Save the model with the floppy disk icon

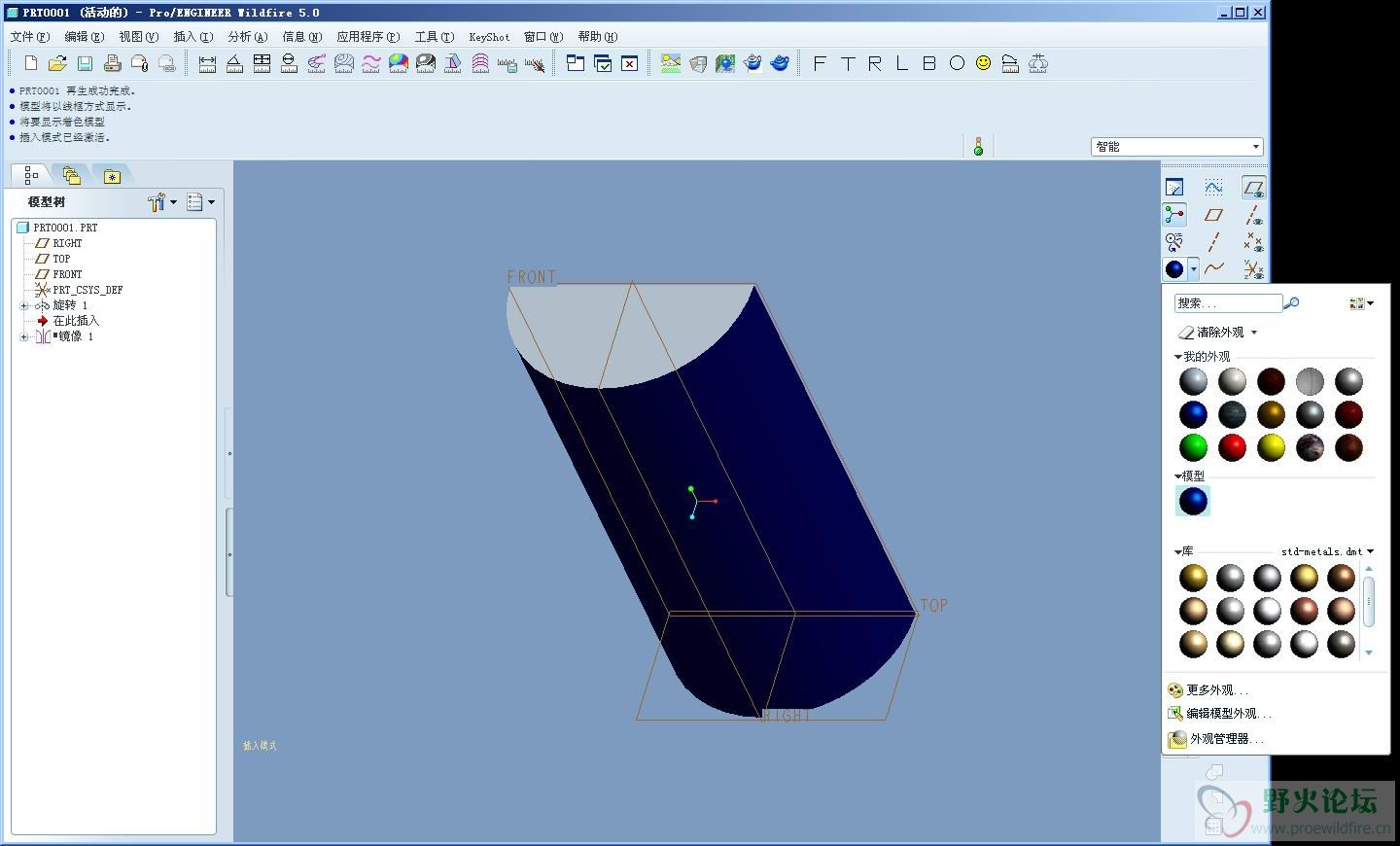click(85, 63)
